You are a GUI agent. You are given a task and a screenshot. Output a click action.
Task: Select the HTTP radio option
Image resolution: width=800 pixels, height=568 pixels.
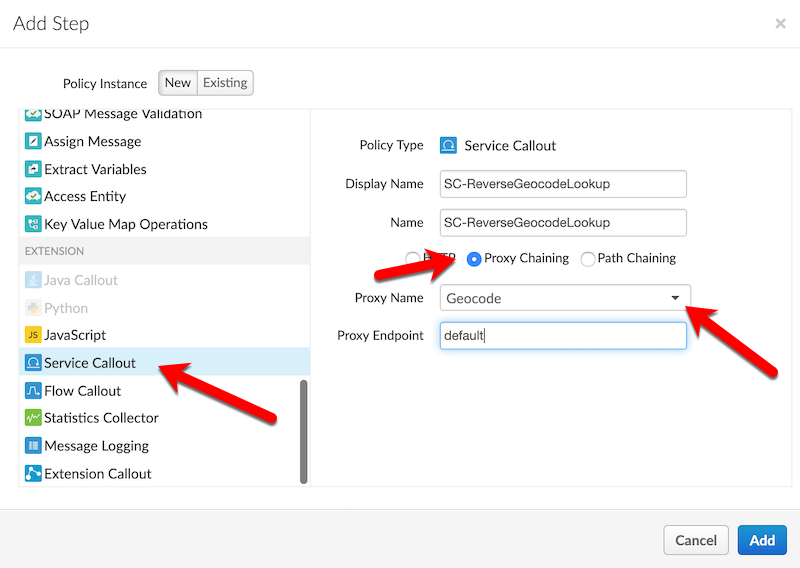(x=412, y=258)
